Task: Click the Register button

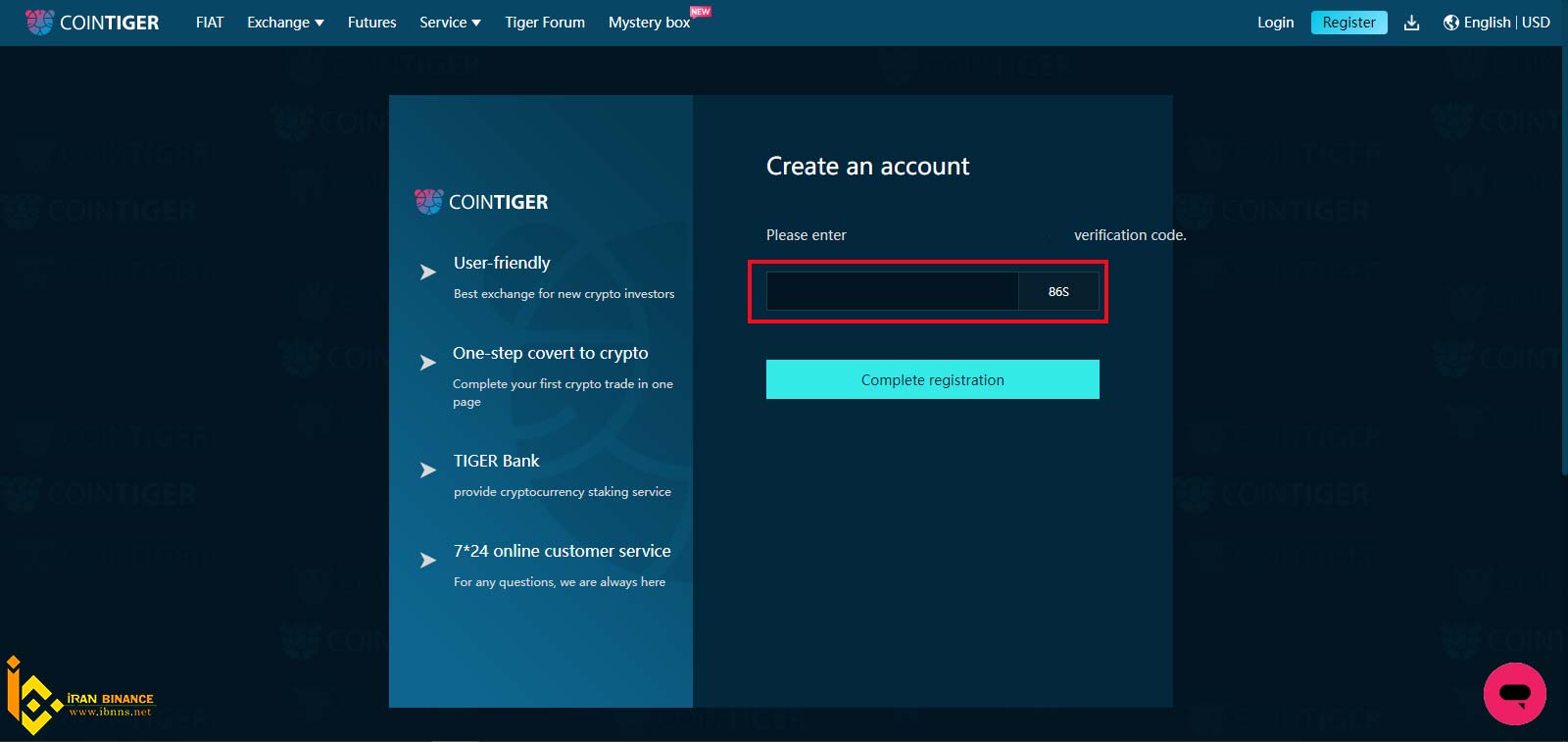Action: [1349, 23]
